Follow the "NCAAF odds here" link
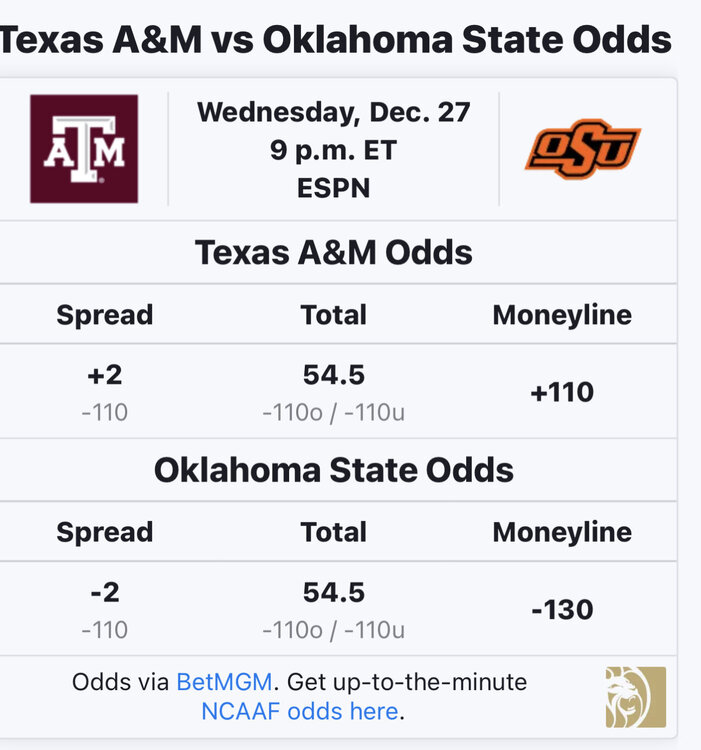The height and width of the screenshot is (750, 701). tap(299, 712)
